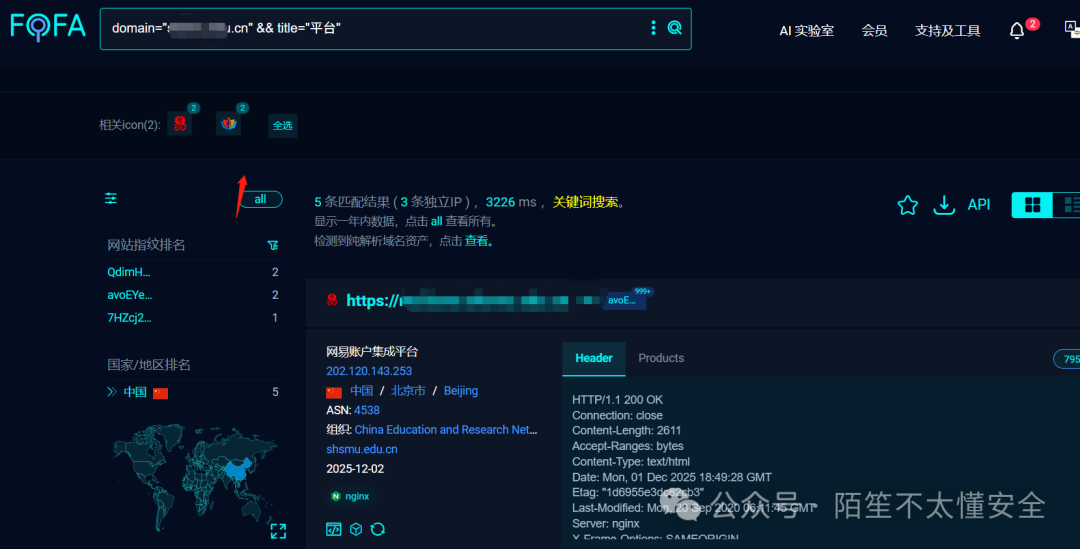Select the second related shield icon
Viewport: 1080px width, 549px height.
coord(229,123)
